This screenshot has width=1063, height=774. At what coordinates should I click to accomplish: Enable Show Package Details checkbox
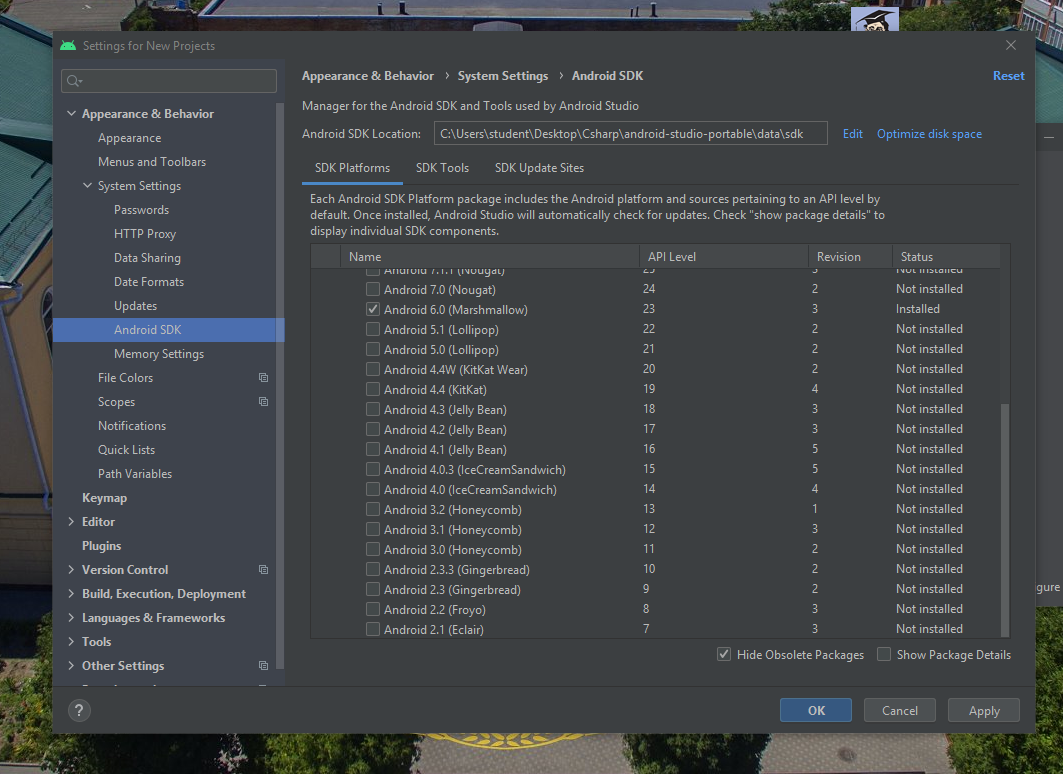(x=884, y=655)
